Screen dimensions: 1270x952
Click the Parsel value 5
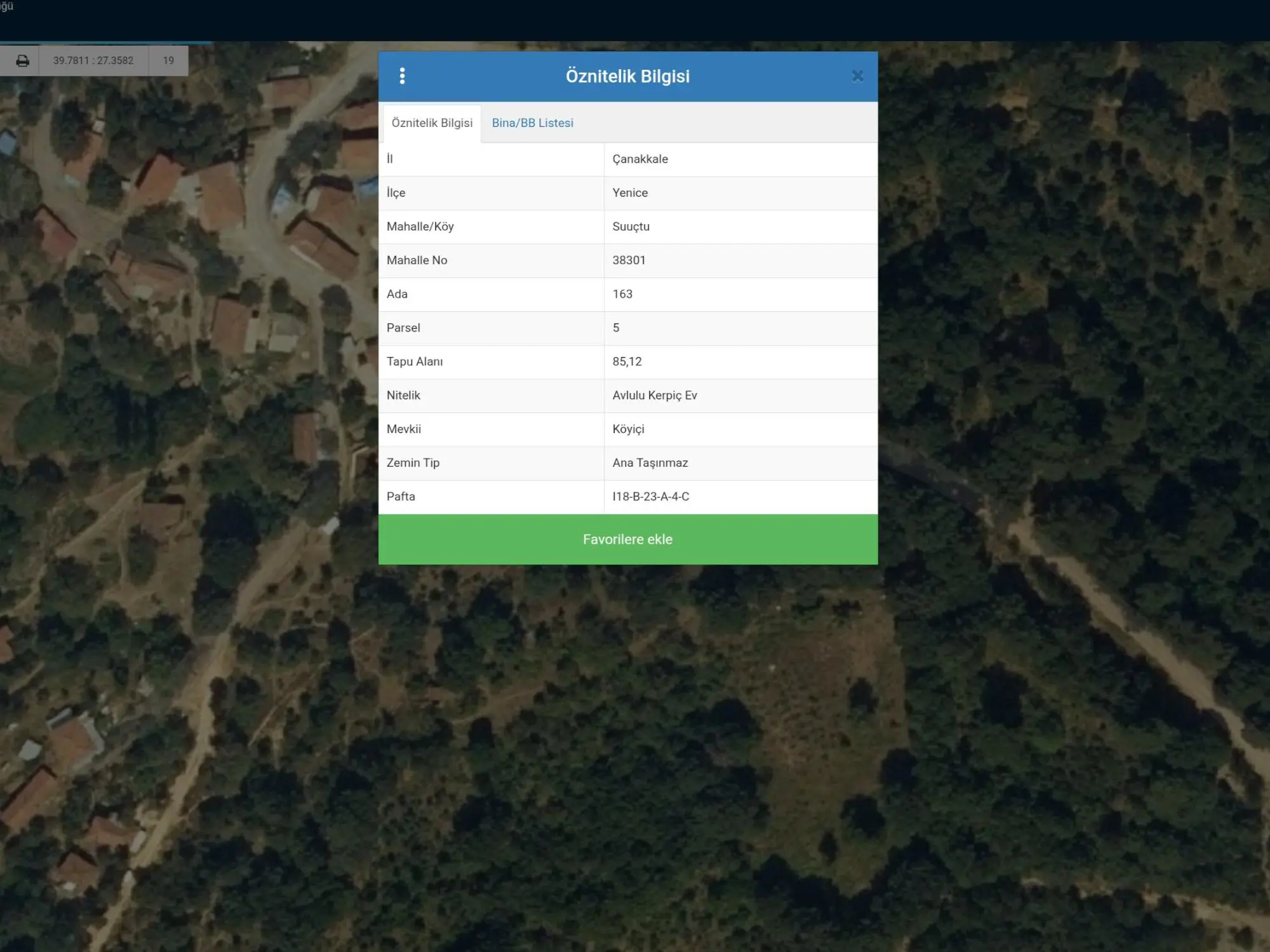616,328
